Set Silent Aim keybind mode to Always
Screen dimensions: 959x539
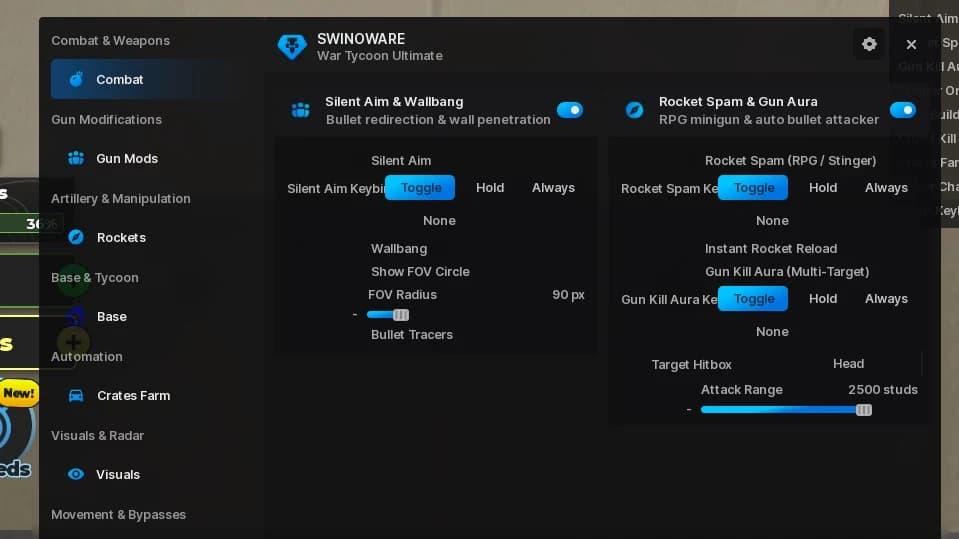(554, 188)
